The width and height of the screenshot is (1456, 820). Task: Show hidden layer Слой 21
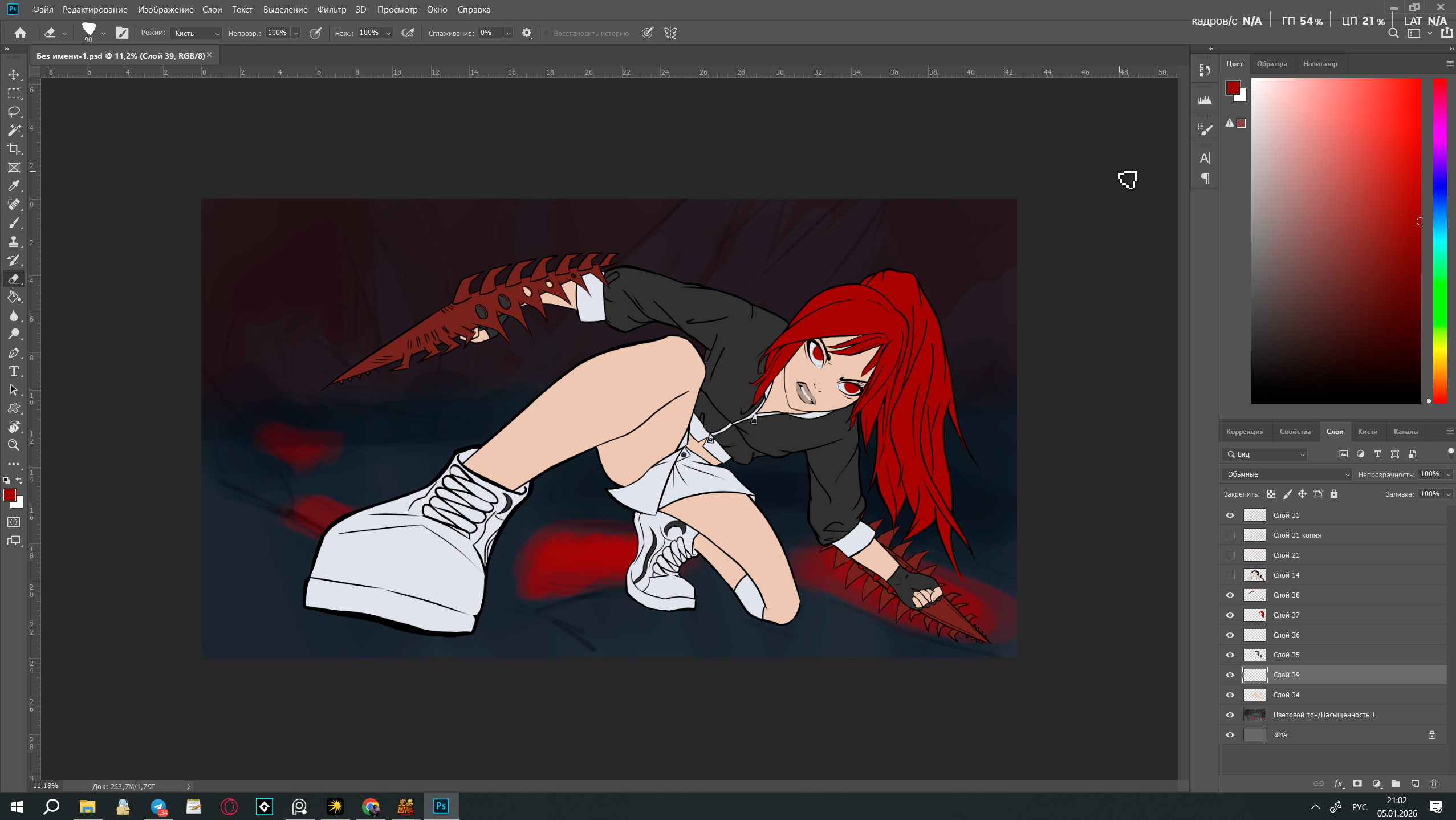[1230, 555]
